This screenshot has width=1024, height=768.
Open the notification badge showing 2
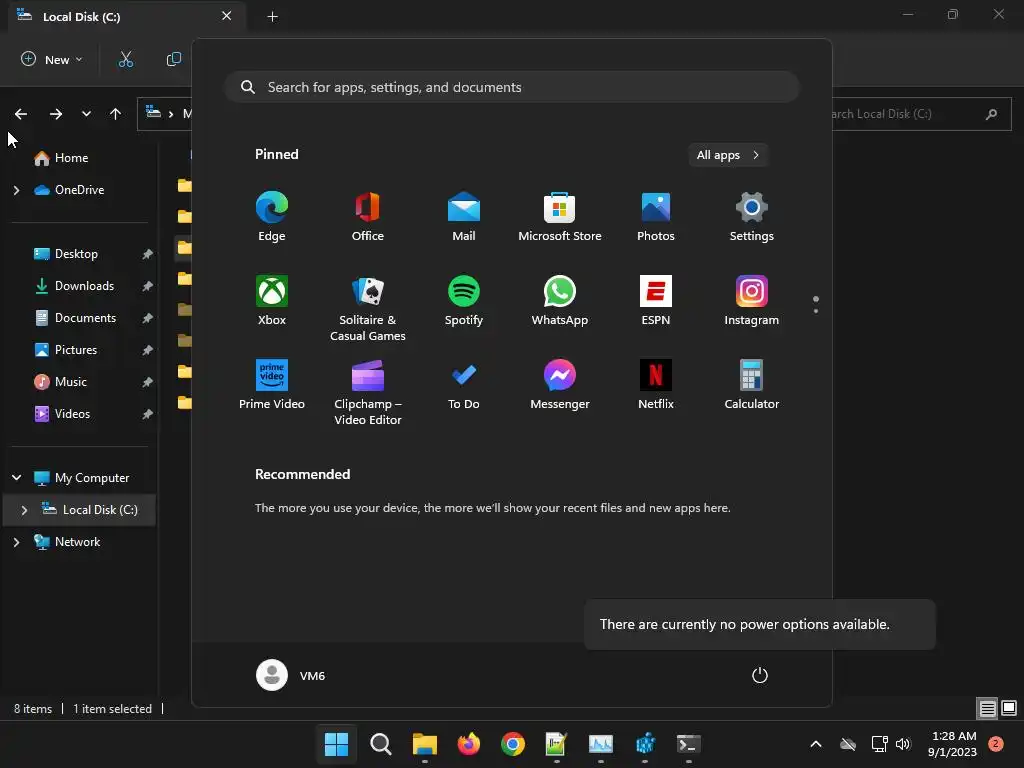coord(995,743)
